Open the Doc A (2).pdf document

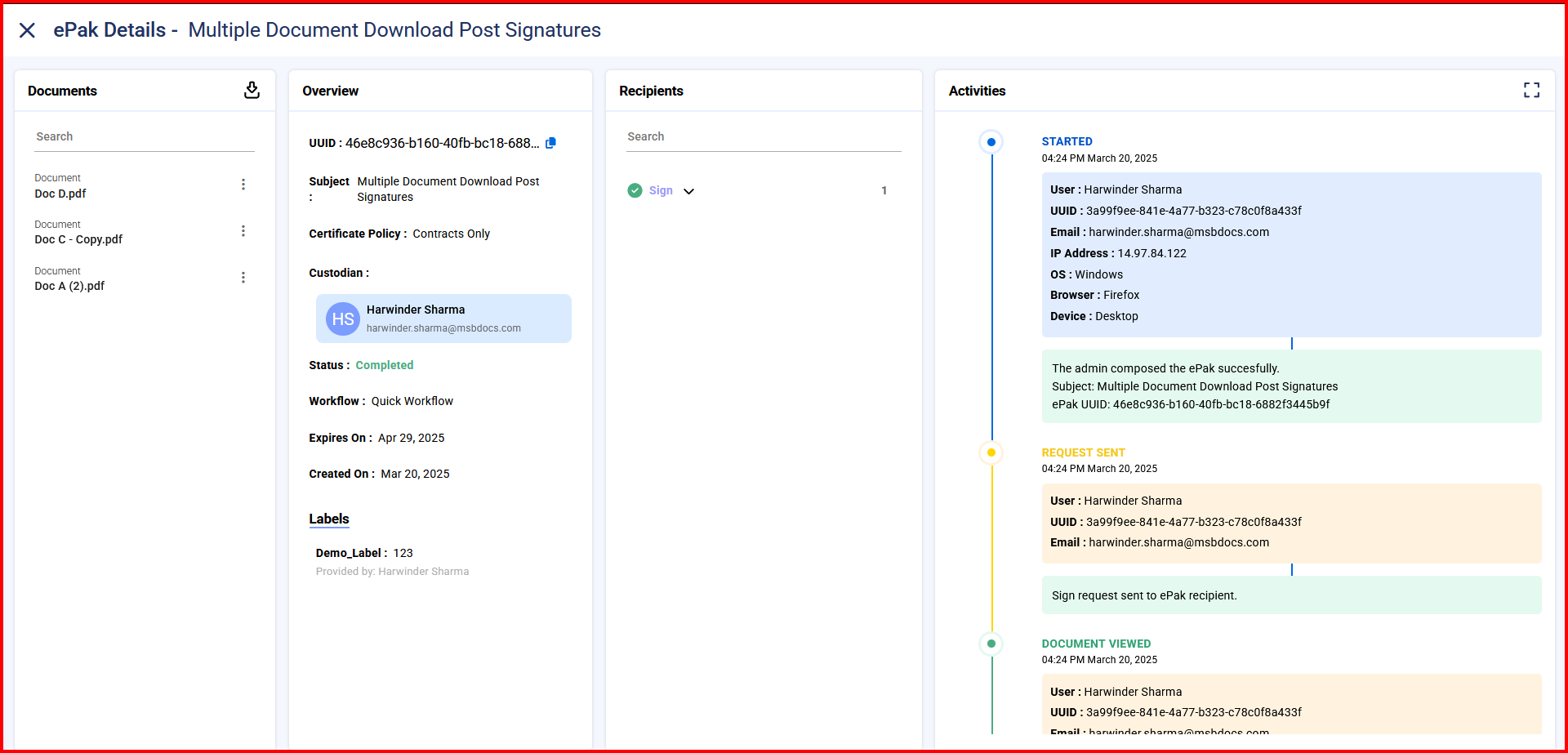[x=69, y=286]
